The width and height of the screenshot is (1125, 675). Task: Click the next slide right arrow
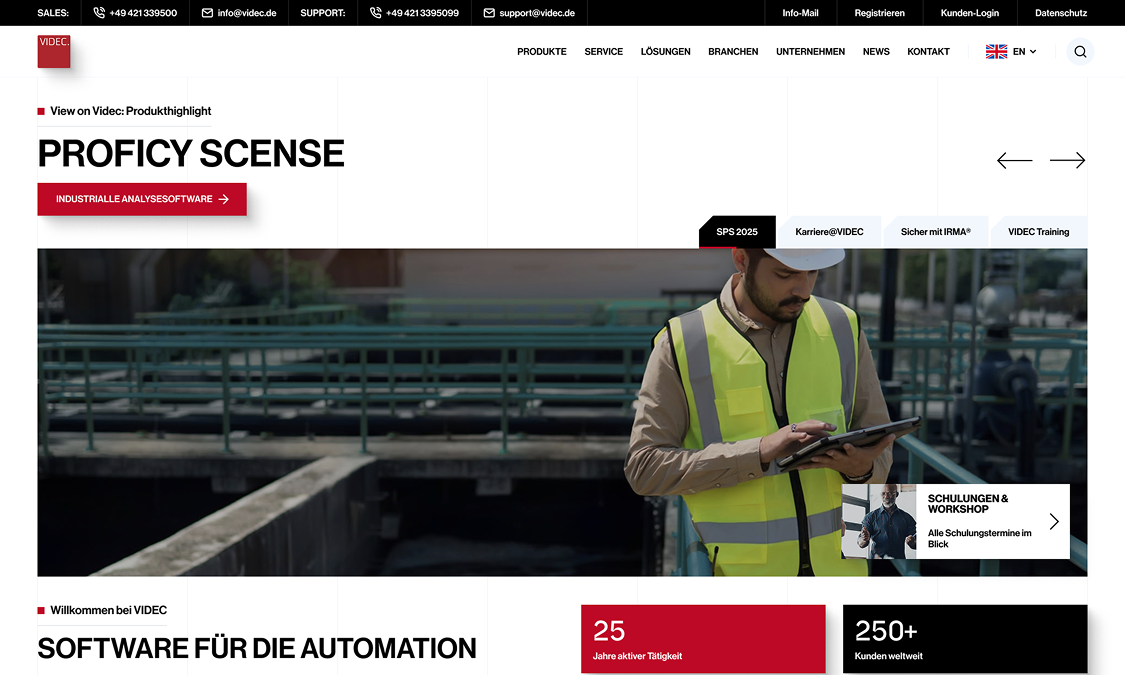coord(1067,160)
